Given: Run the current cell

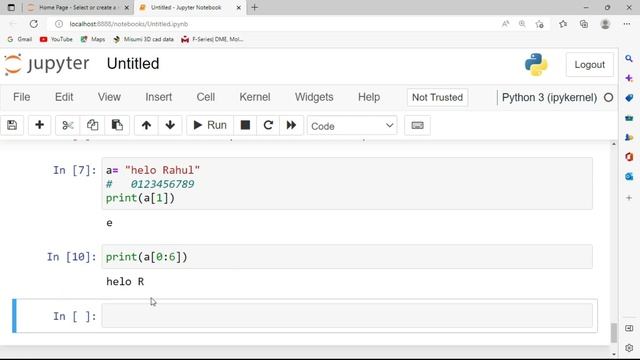Looking at the screenshot, I should pos(210,125).
